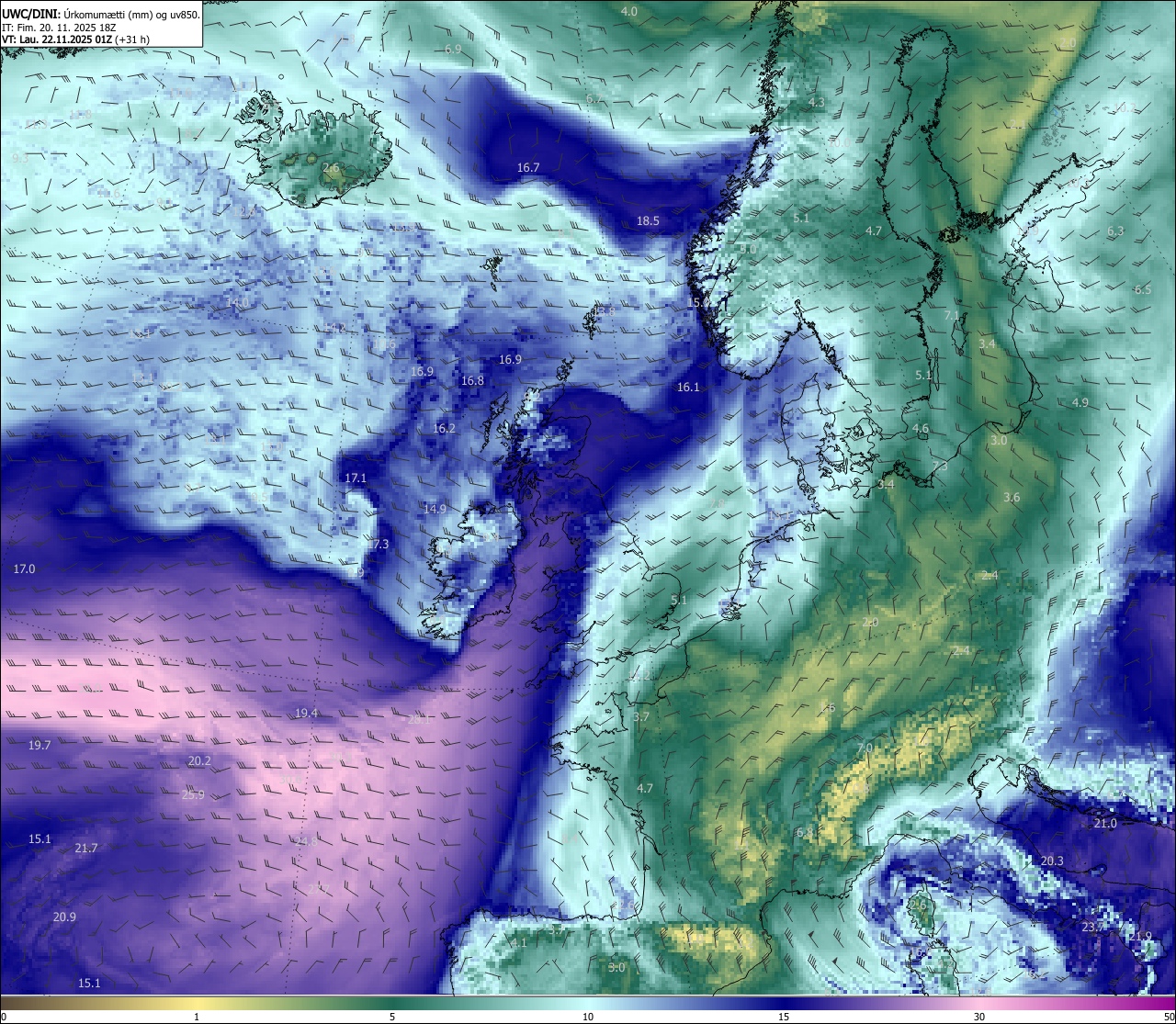
Task: Click the 20.9 value near the bottom left
Action: (x=64, y=917)
